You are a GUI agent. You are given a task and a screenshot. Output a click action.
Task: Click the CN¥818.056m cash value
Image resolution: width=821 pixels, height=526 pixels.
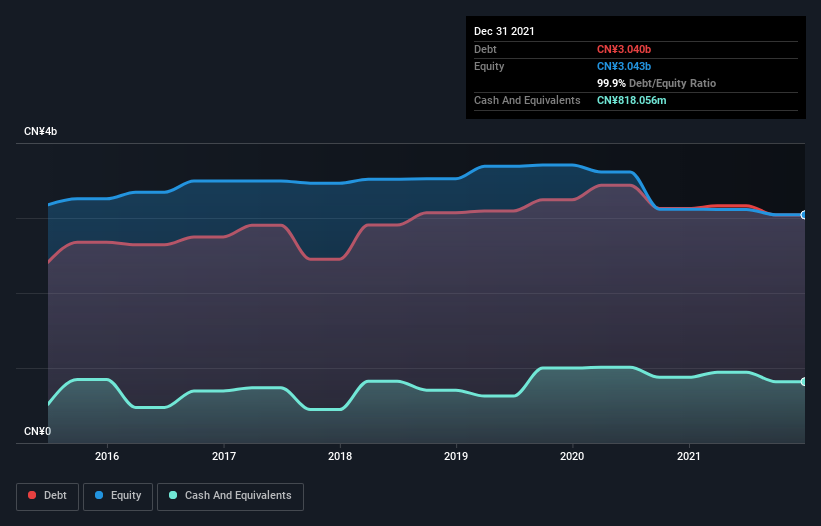click(631, 100)
